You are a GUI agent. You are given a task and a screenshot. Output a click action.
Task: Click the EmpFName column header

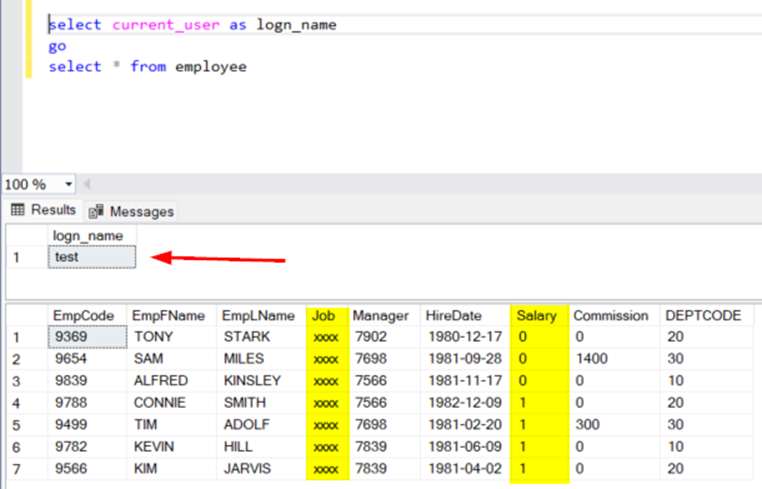[x=172, y=315]
